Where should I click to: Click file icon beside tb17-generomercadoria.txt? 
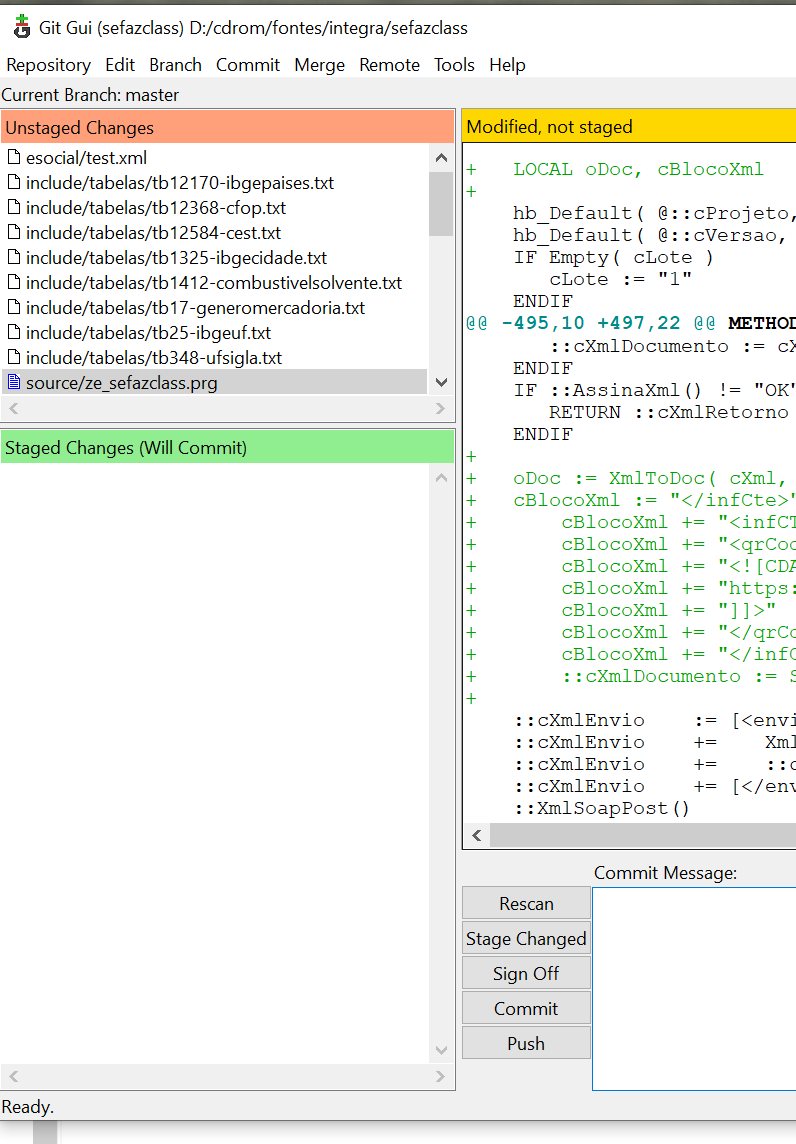(14, 308)
